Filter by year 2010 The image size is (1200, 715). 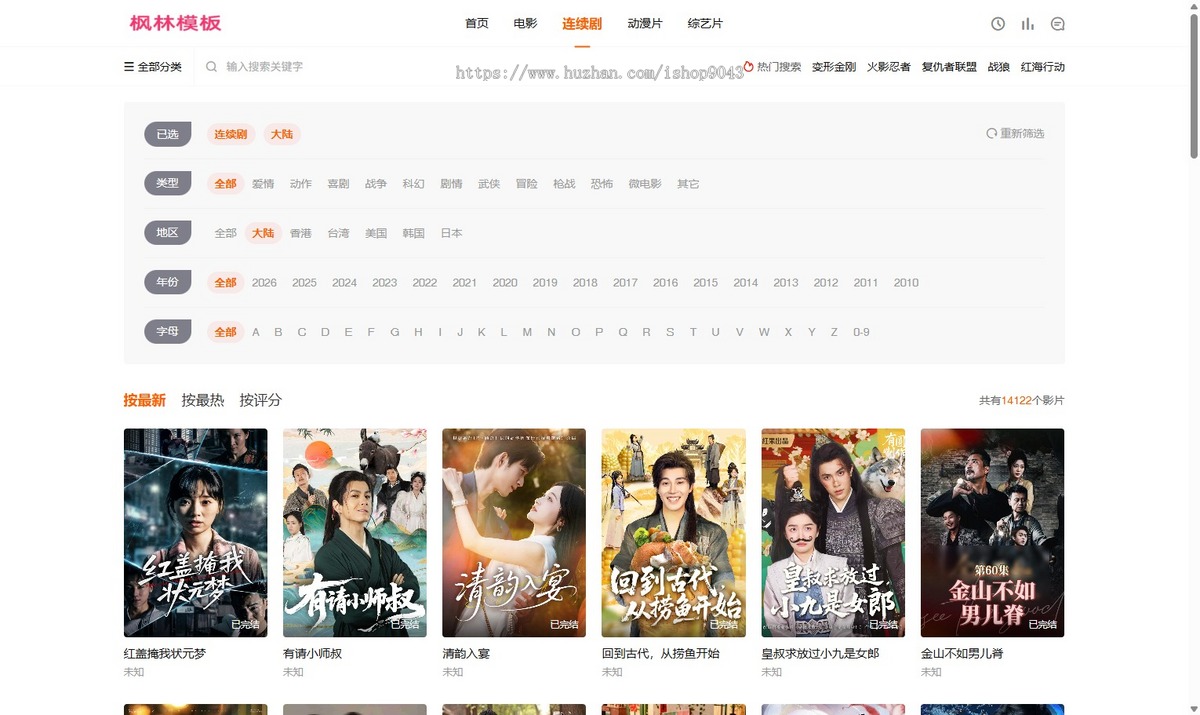click(906, 283)
